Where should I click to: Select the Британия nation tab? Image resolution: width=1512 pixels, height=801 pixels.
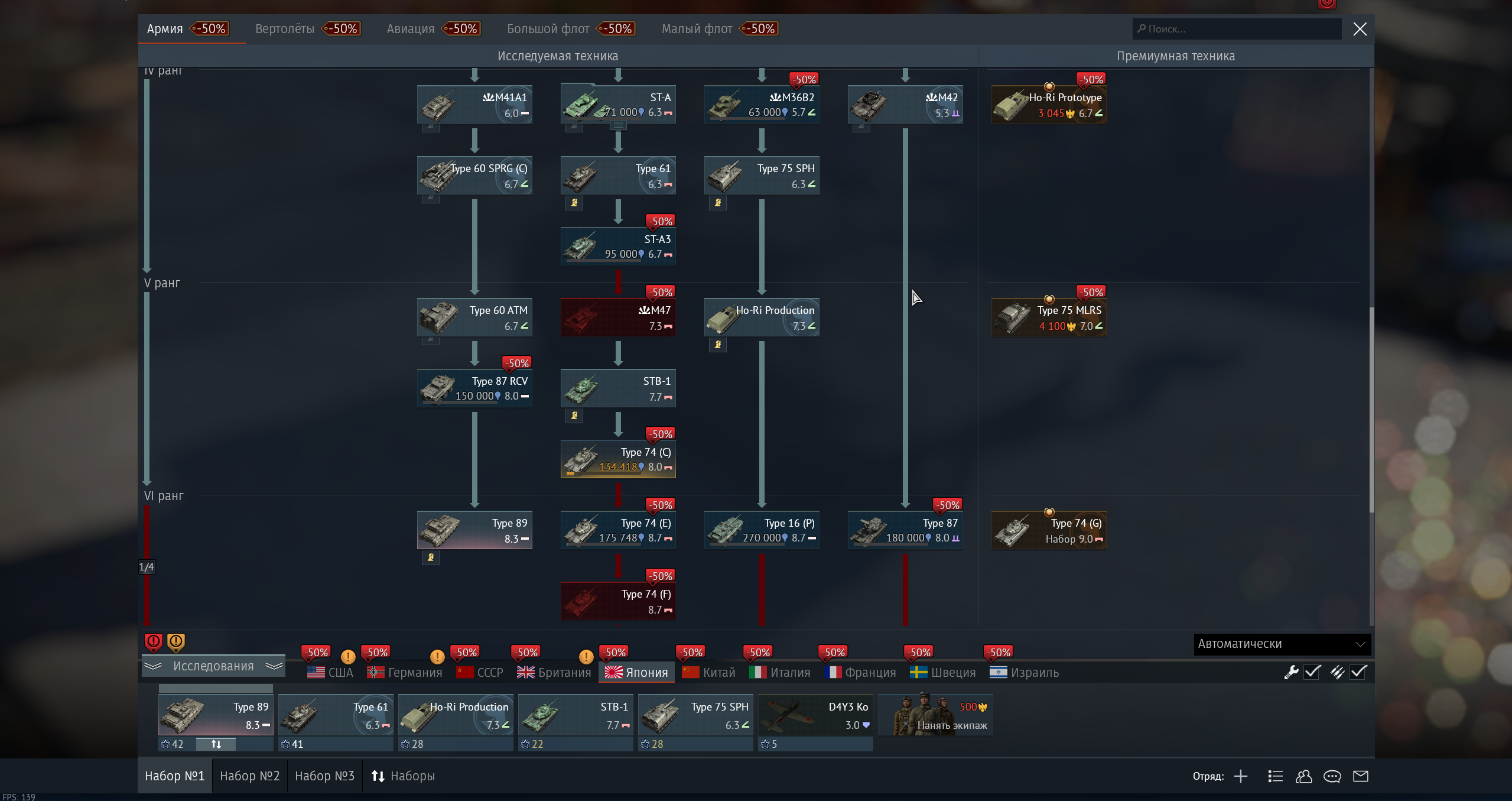[x=554, y=673]
